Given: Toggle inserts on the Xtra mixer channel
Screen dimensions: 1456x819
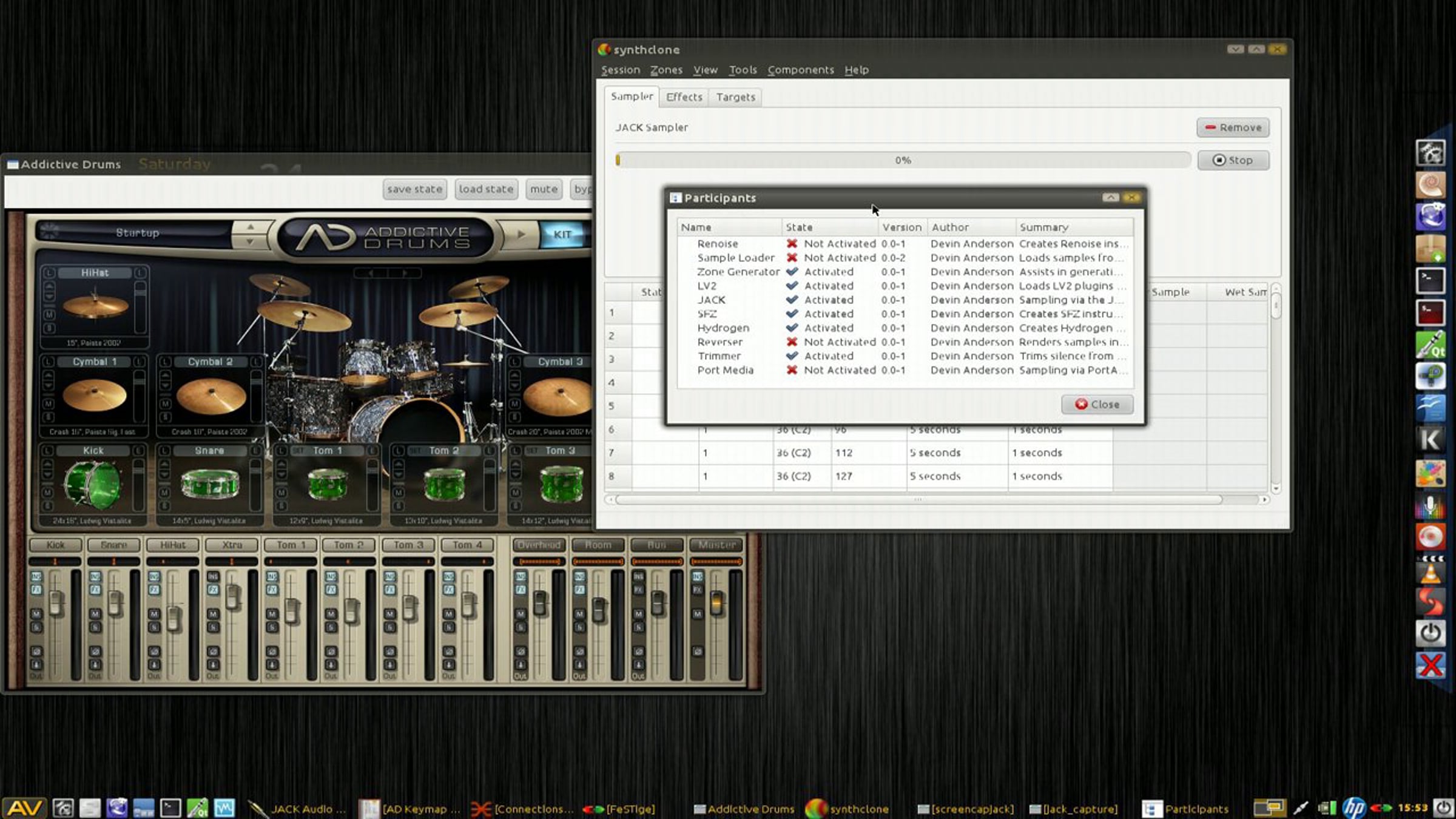Looking at the screenshot, I should click(x=213, y=576).
